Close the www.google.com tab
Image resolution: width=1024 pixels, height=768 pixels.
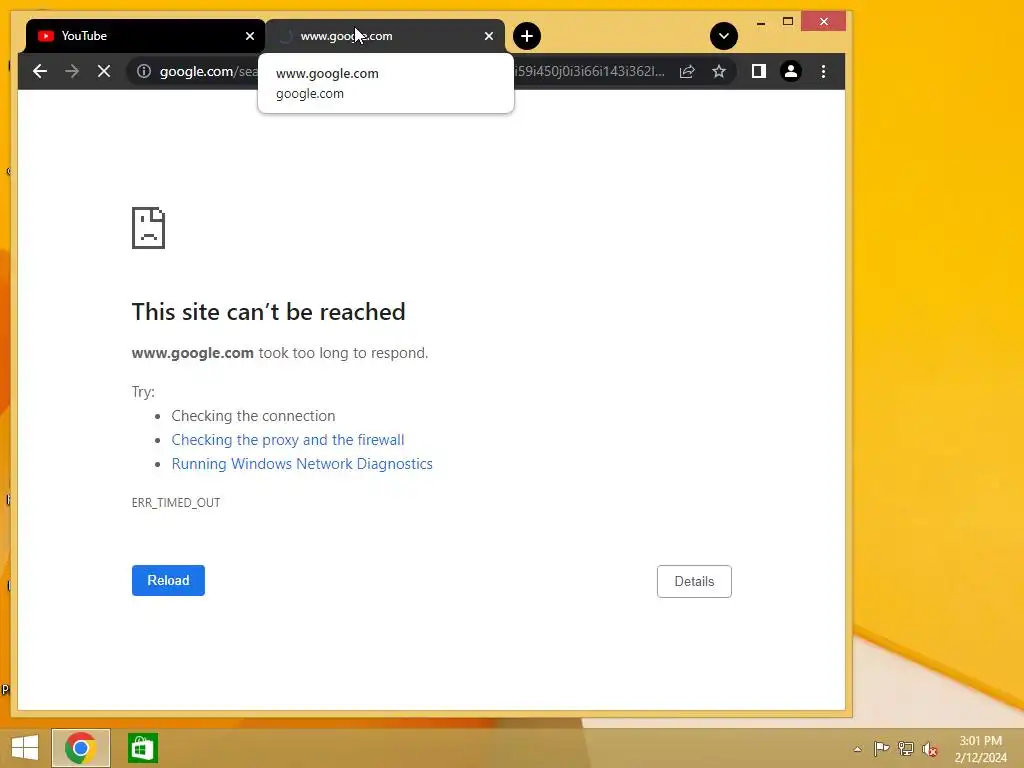[488, 36]
